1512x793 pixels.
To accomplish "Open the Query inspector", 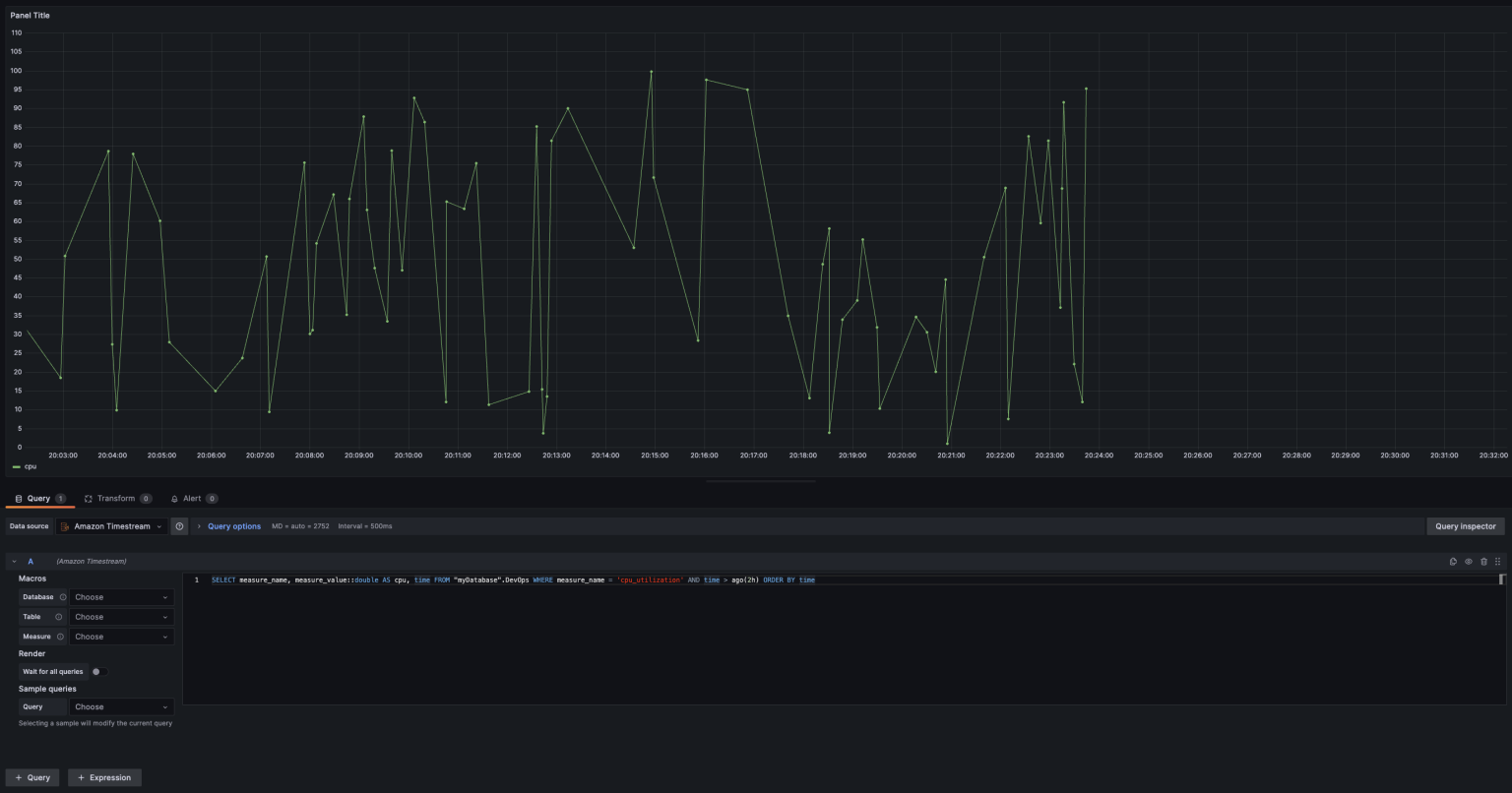I will pyautogui.click(x=1466, y=525).
